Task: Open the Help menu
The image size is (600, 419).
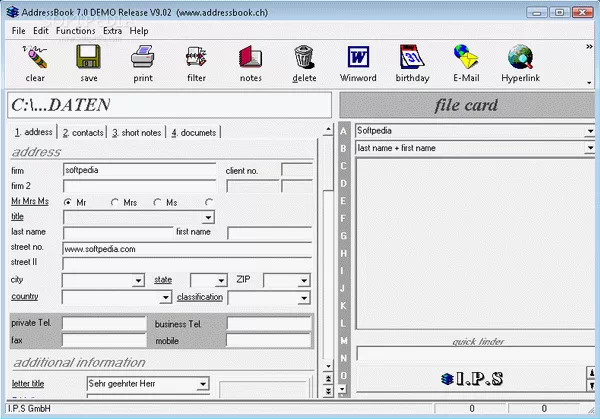Action: 139,31
